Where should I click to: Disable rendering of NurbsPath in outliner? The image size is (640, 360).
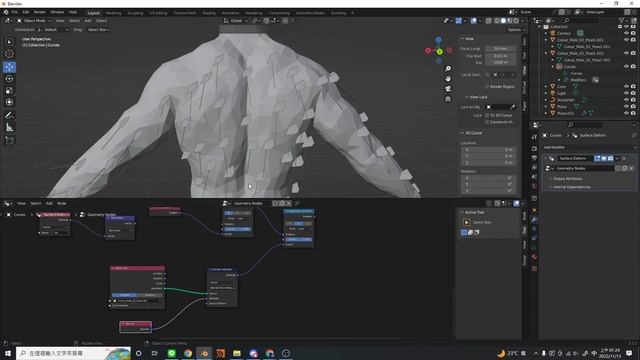[x=633, y=100]
